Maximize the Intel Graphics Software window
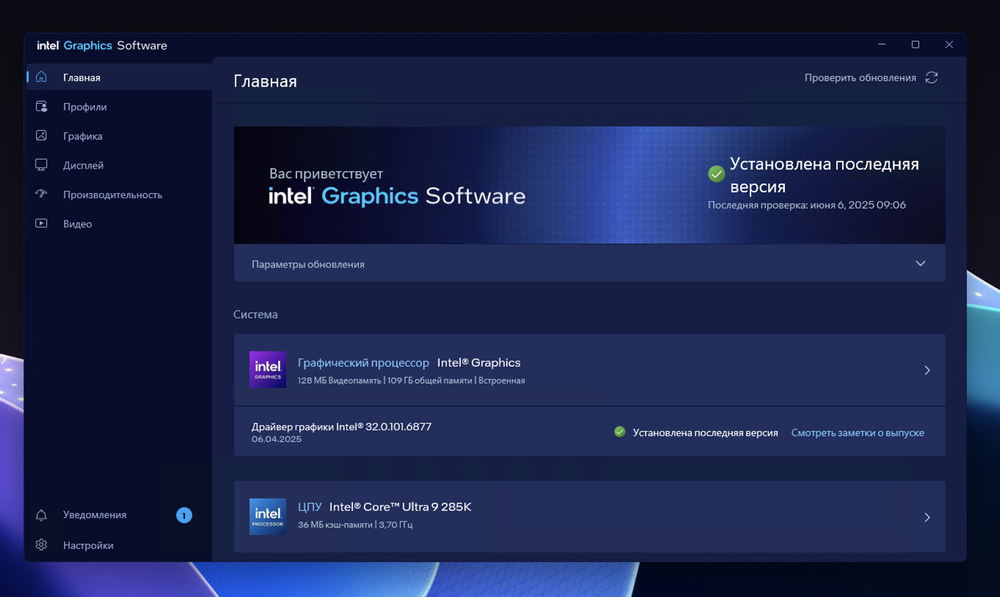1000x597 pixels. 915,45
